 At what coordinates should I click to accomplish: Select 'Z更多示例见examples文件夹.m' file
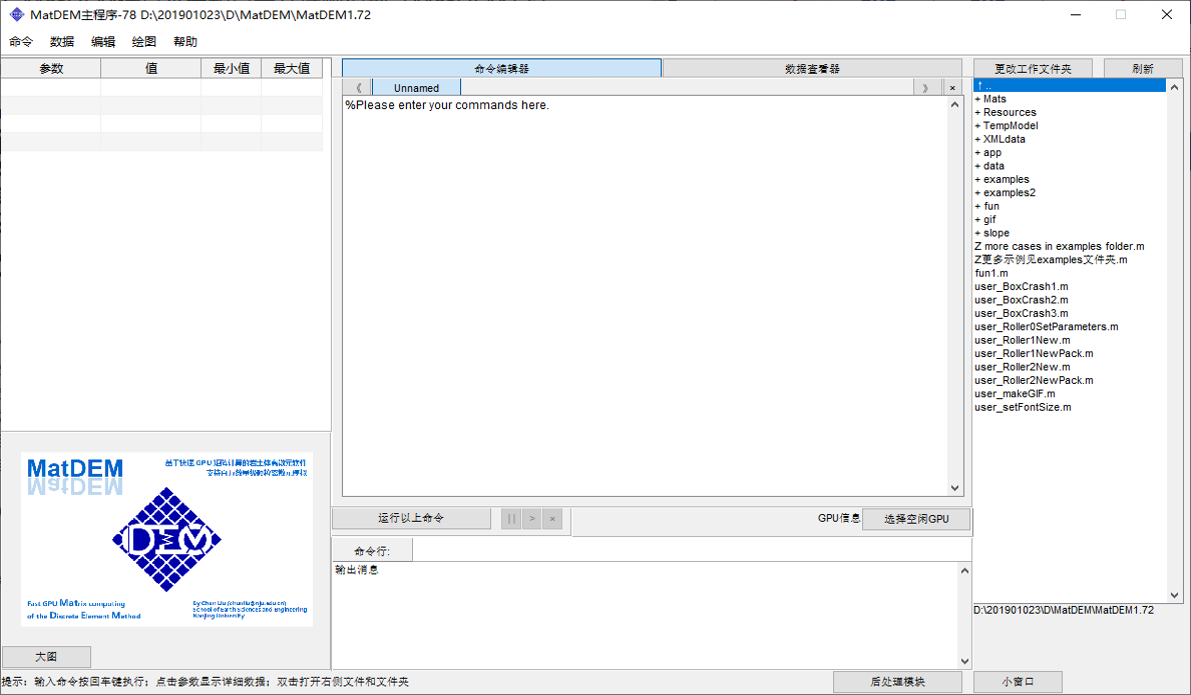point(1069,260)
